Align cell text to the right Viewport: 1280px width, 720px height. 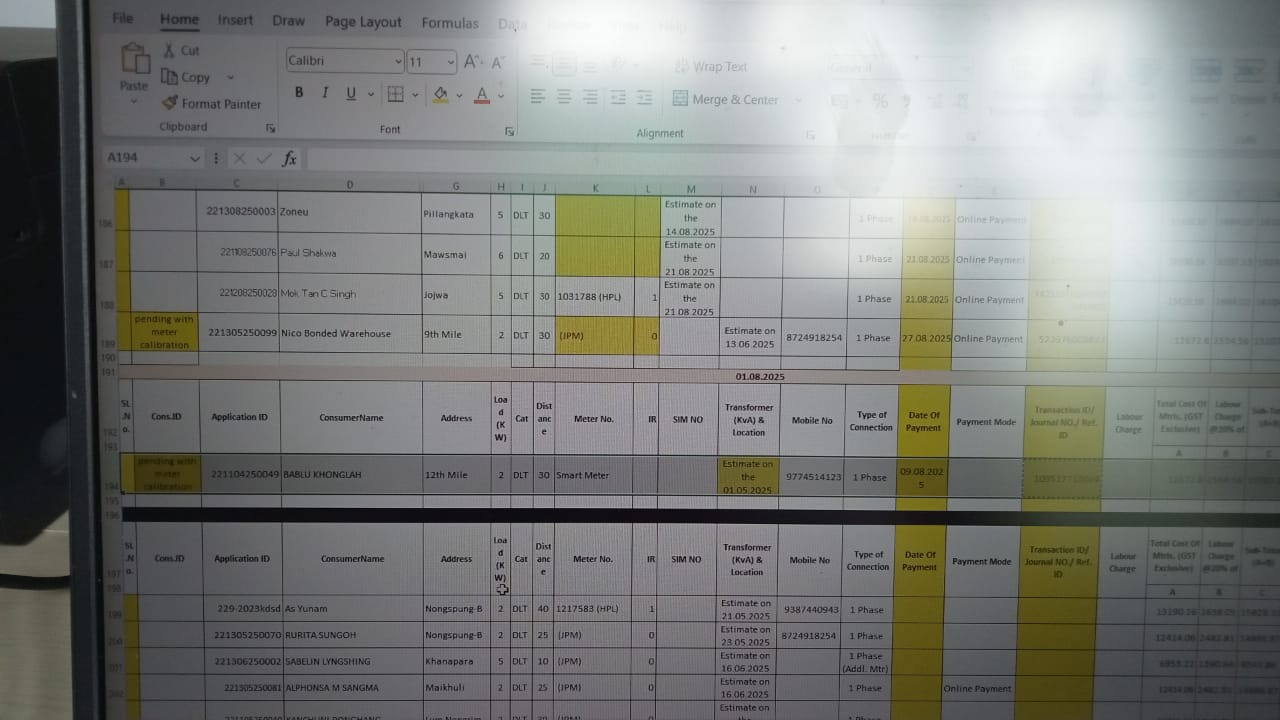(x=590, y=97)
